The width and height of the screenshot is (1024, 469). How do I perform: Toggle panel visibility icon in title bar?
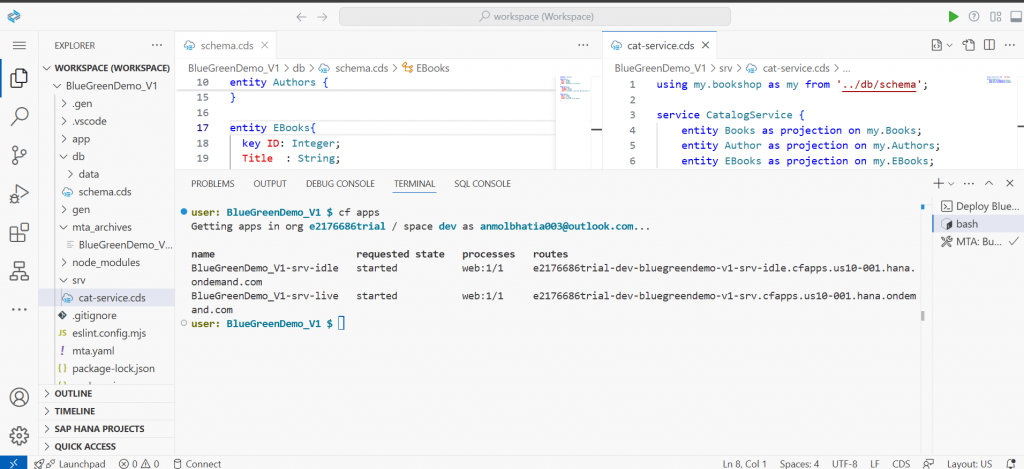[x=1016, y=17]
